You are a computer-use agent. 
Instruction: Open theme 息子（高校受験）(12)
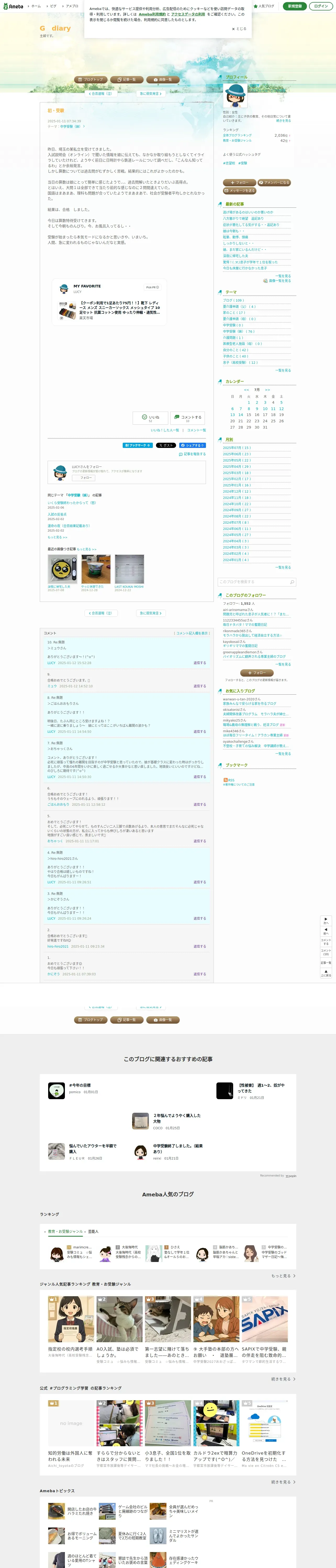point(240,362)
